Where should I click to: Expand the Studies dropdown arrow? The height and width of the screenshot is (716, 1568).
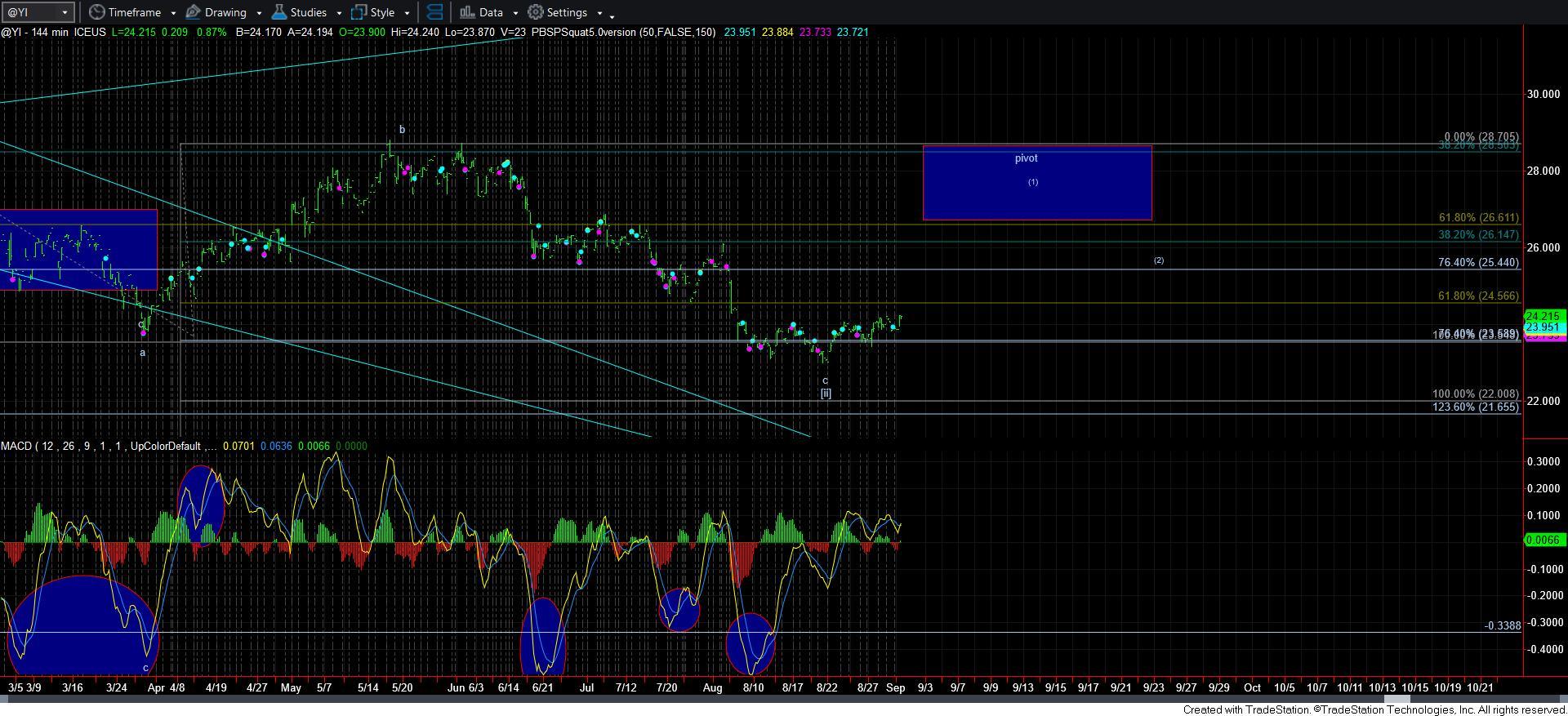339,14
